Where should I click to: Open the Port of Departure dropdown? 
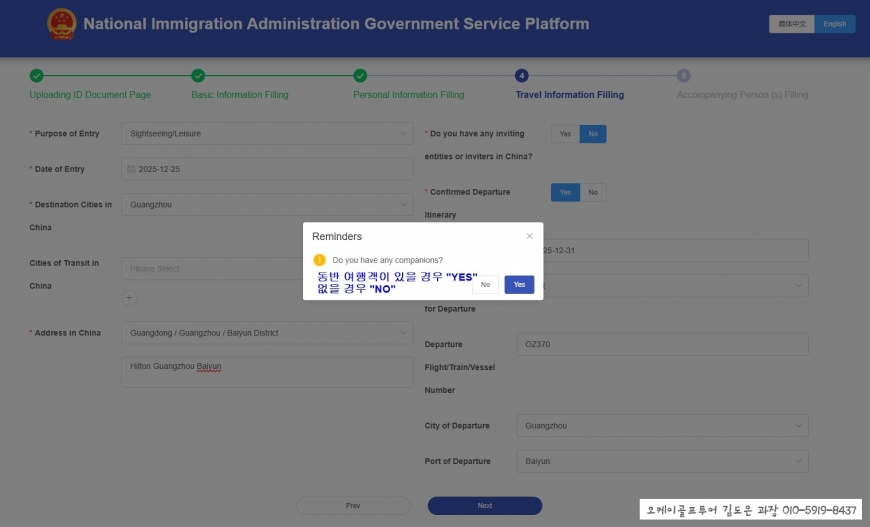(x=661, y=461)
